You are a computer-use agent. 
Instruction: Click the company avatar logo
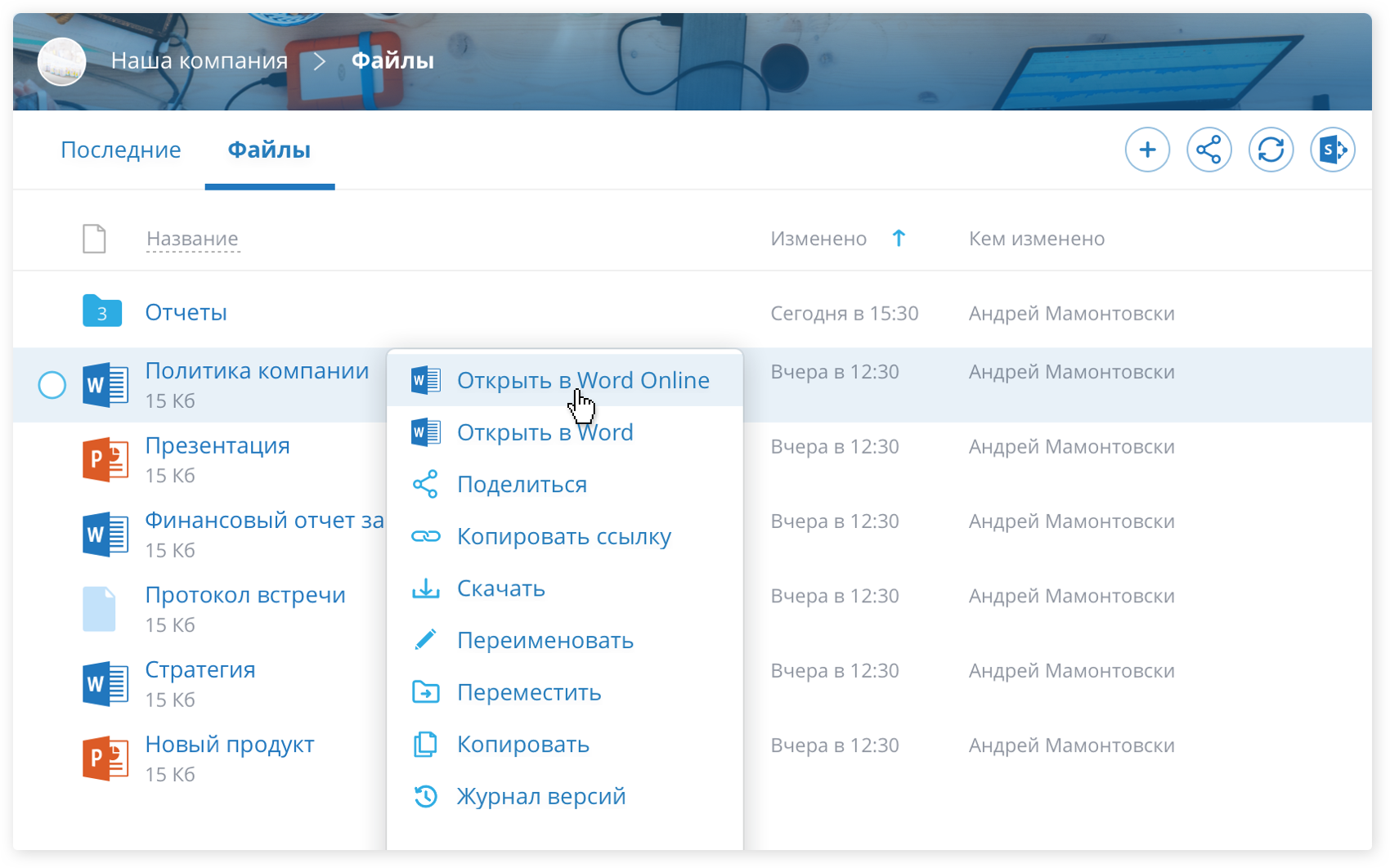click(61, 61)
